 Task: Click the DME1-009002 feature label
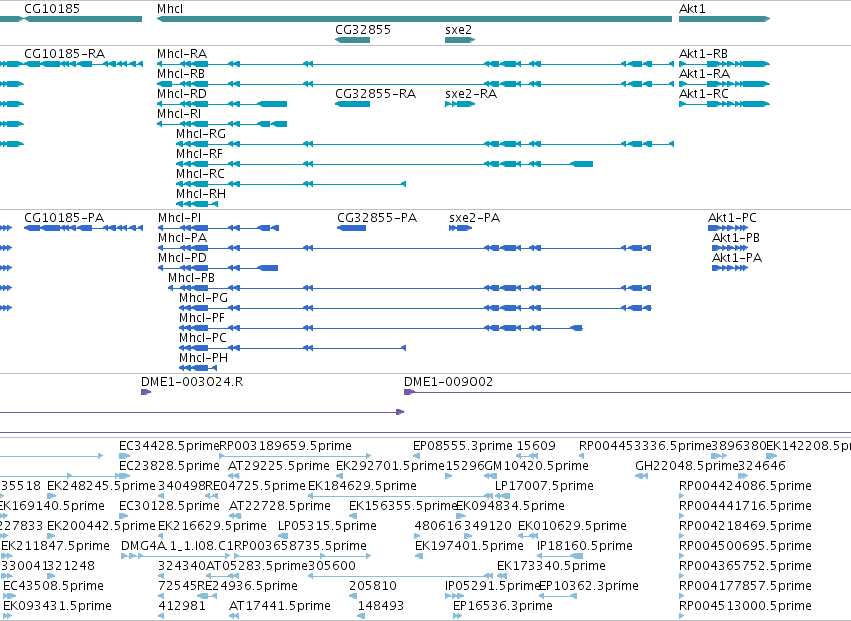(x=448, y=382)
